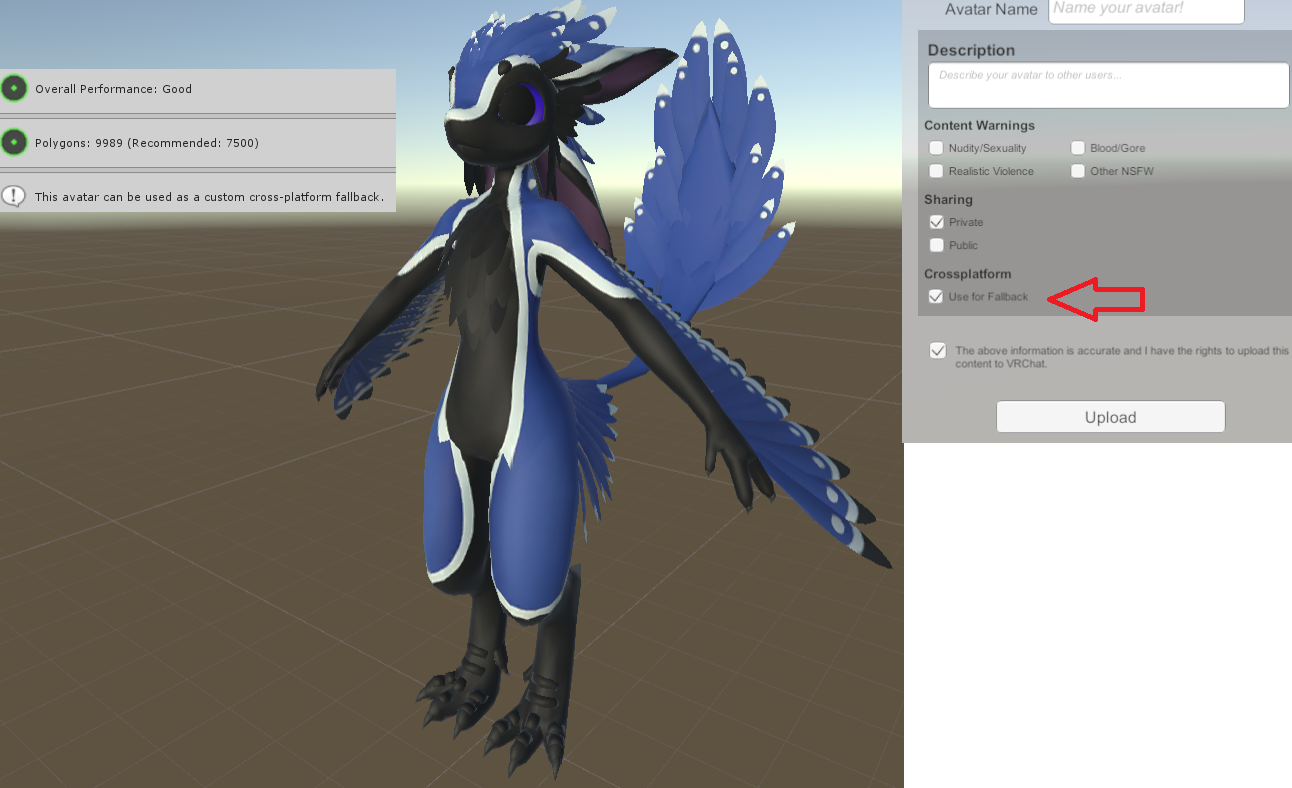The image size is (1292, 788).
Task: Click the Avatar Name label
Action: (x=991, y=9)
